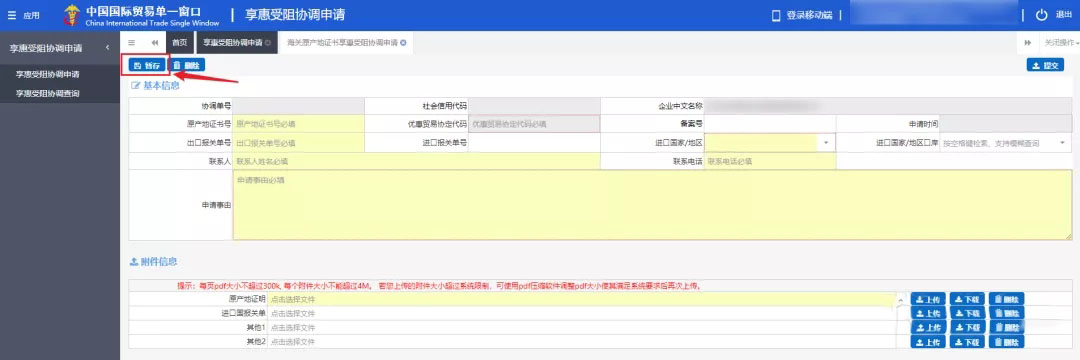Click the 原产地证书号 input field
Screen dimensions: 1080x360
pyautogui.click(x=298, y=124)
